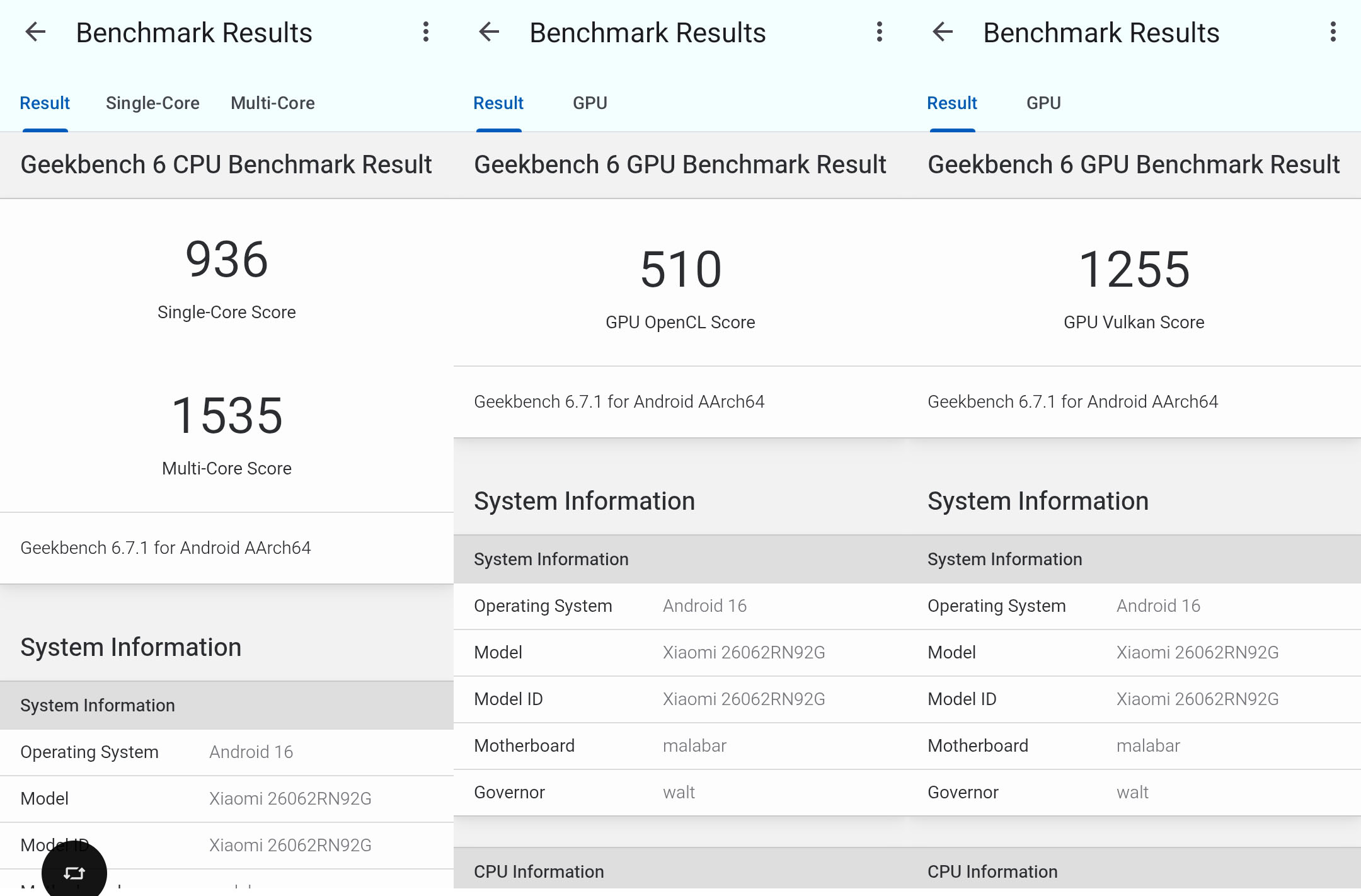Switch to the Single-Core tab
Image resolution: width=1361 pixels, height=896 pixels.
[152, 103]
